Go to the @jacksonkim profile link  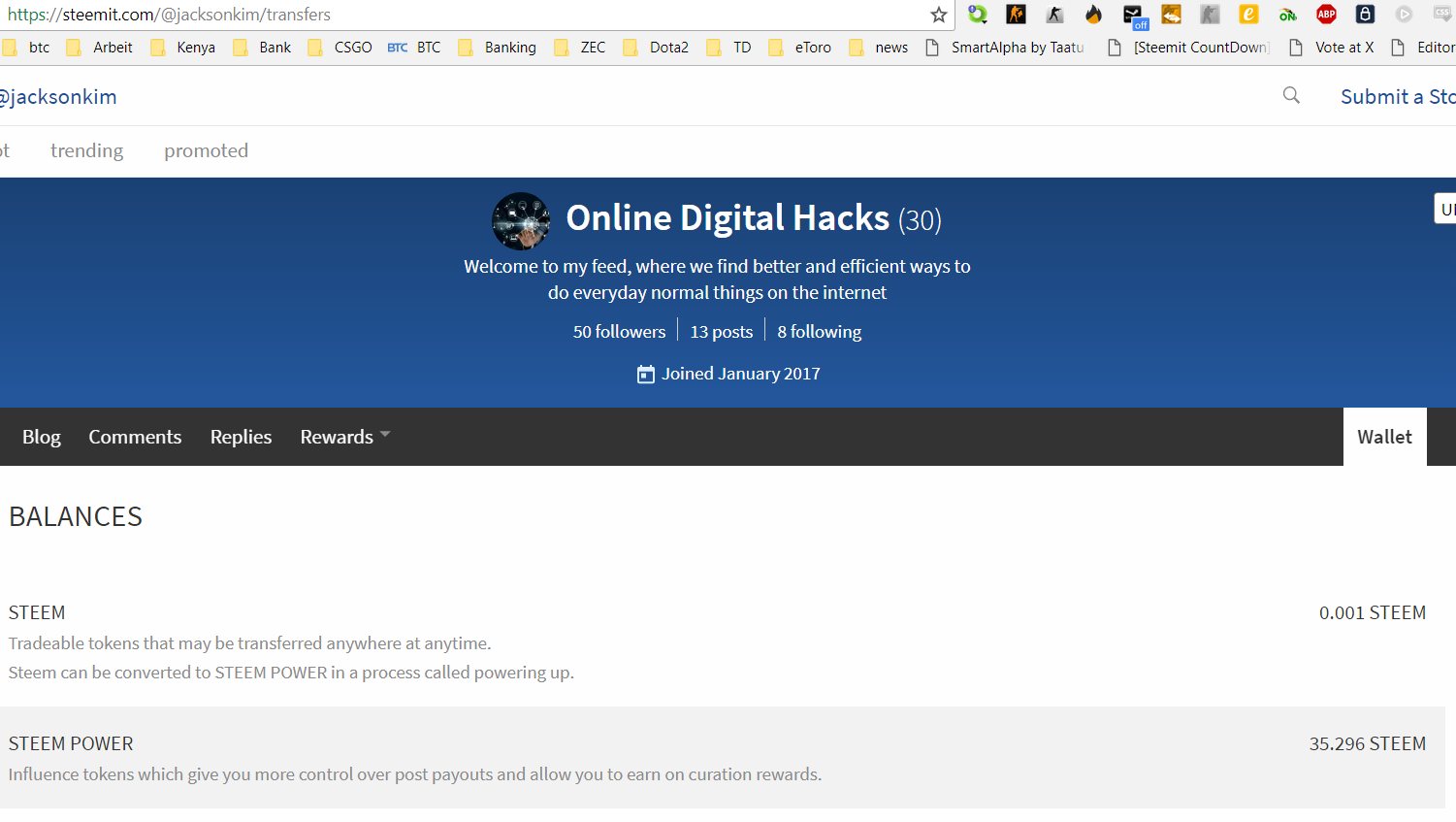tap(58, 97)
